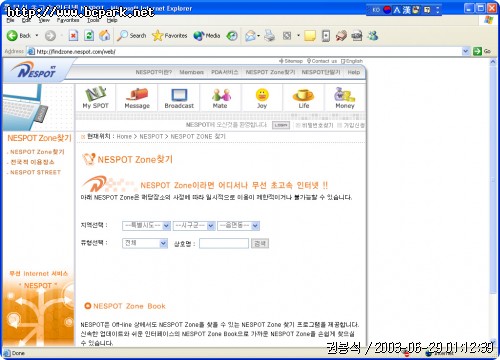Click the NESPOT logo

click(33, 71)
